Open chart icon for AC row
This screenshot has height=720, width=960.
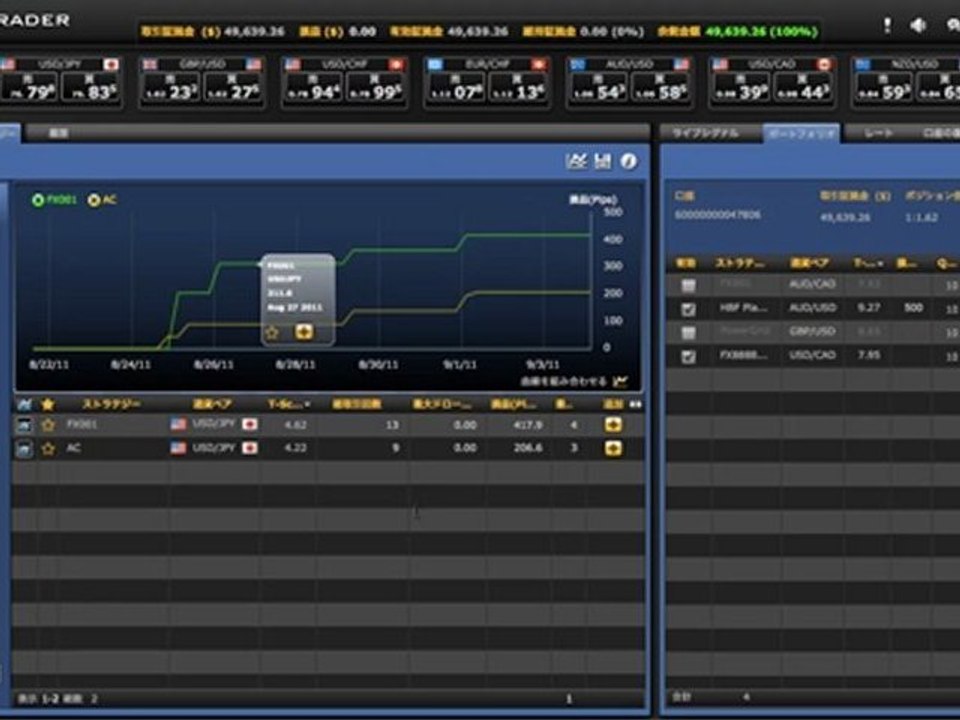(24, 449)
